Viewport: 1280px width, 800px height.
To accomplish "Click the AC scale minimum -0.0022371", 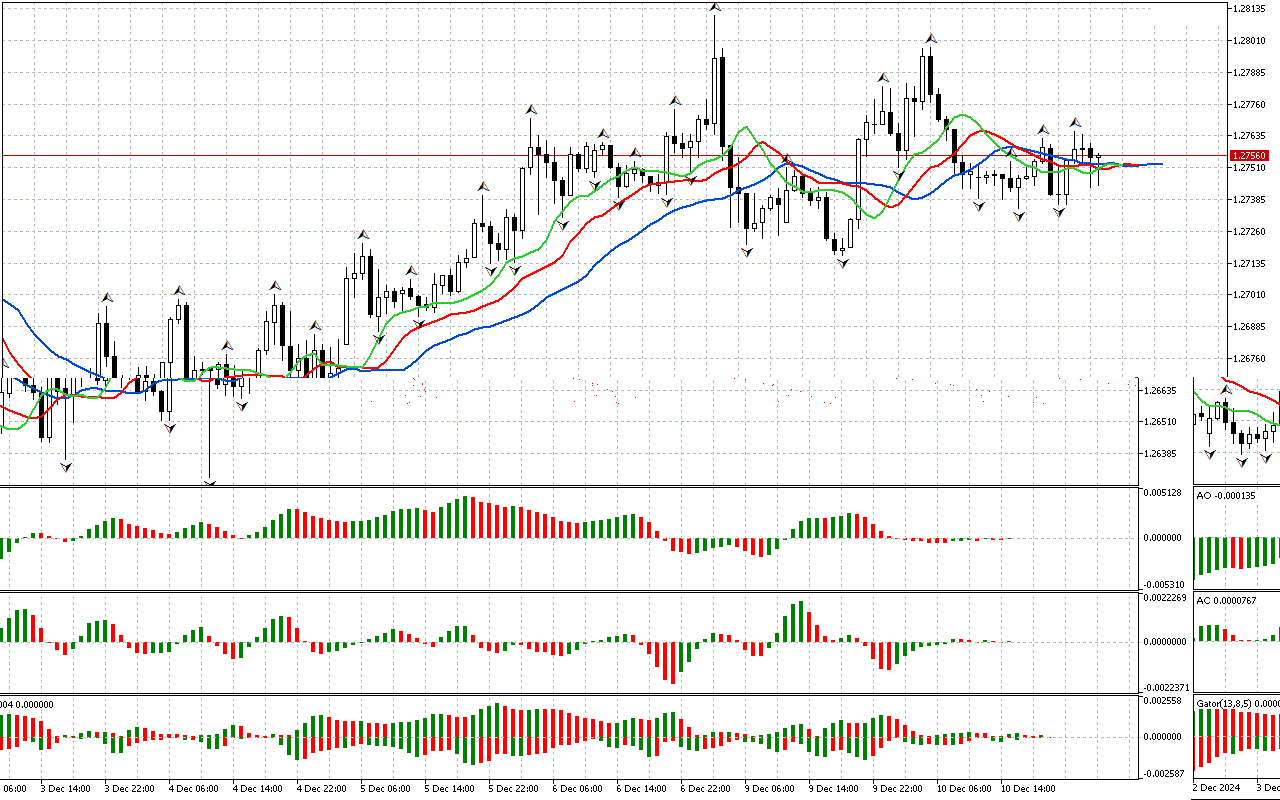I will (1166, 687).
